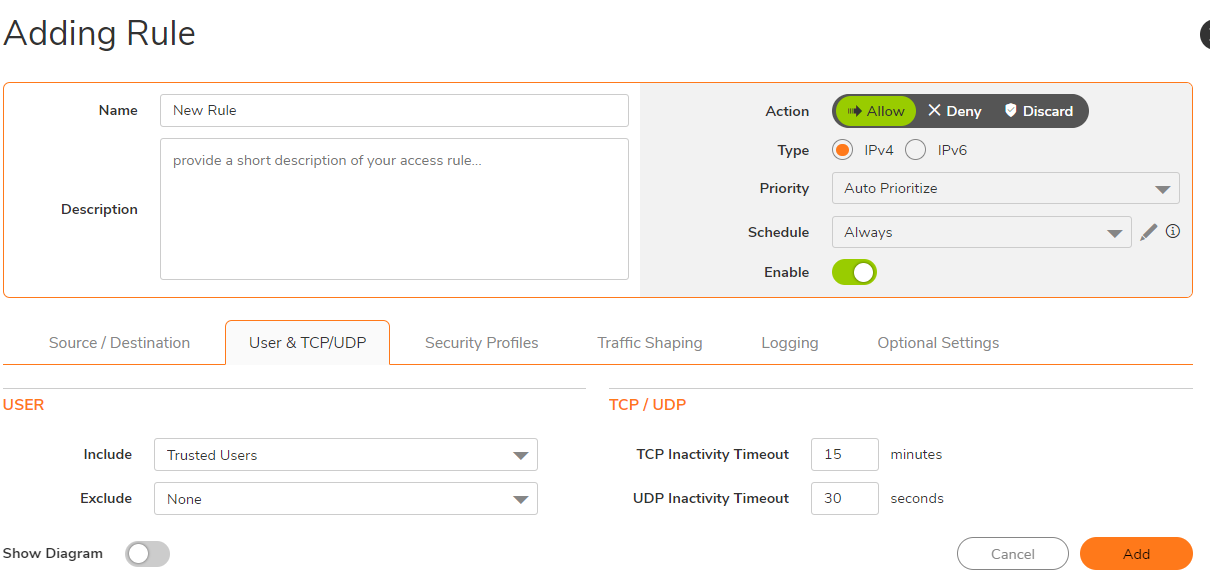Screen dimensions: 1210x580
Task: Click the TCP Inactivity Timeout field
Action: click(844, 454)
